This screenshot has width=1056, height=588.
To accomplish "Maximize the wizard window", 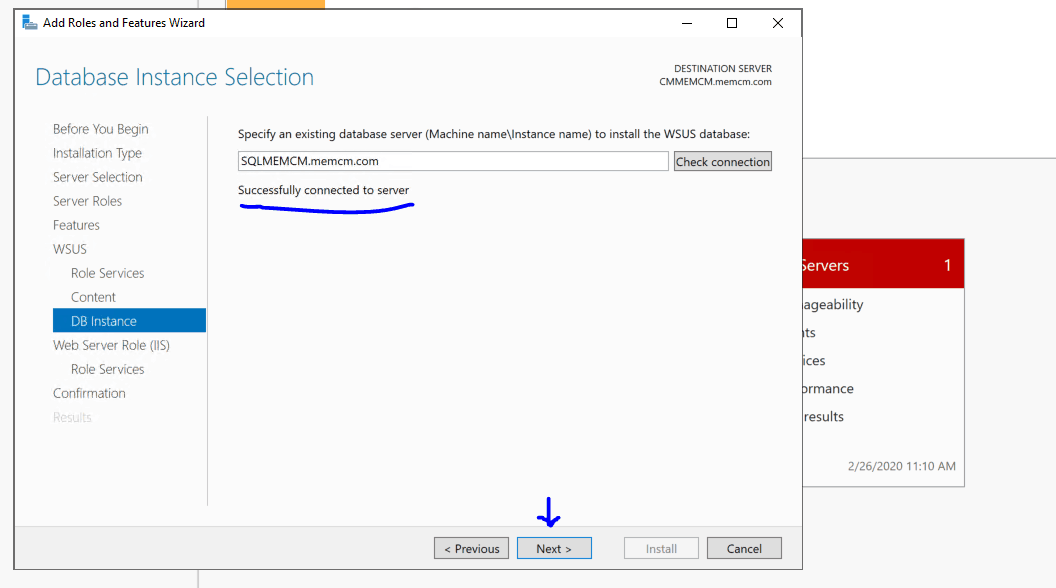I will pyautogui.click(x=732, y=23).
